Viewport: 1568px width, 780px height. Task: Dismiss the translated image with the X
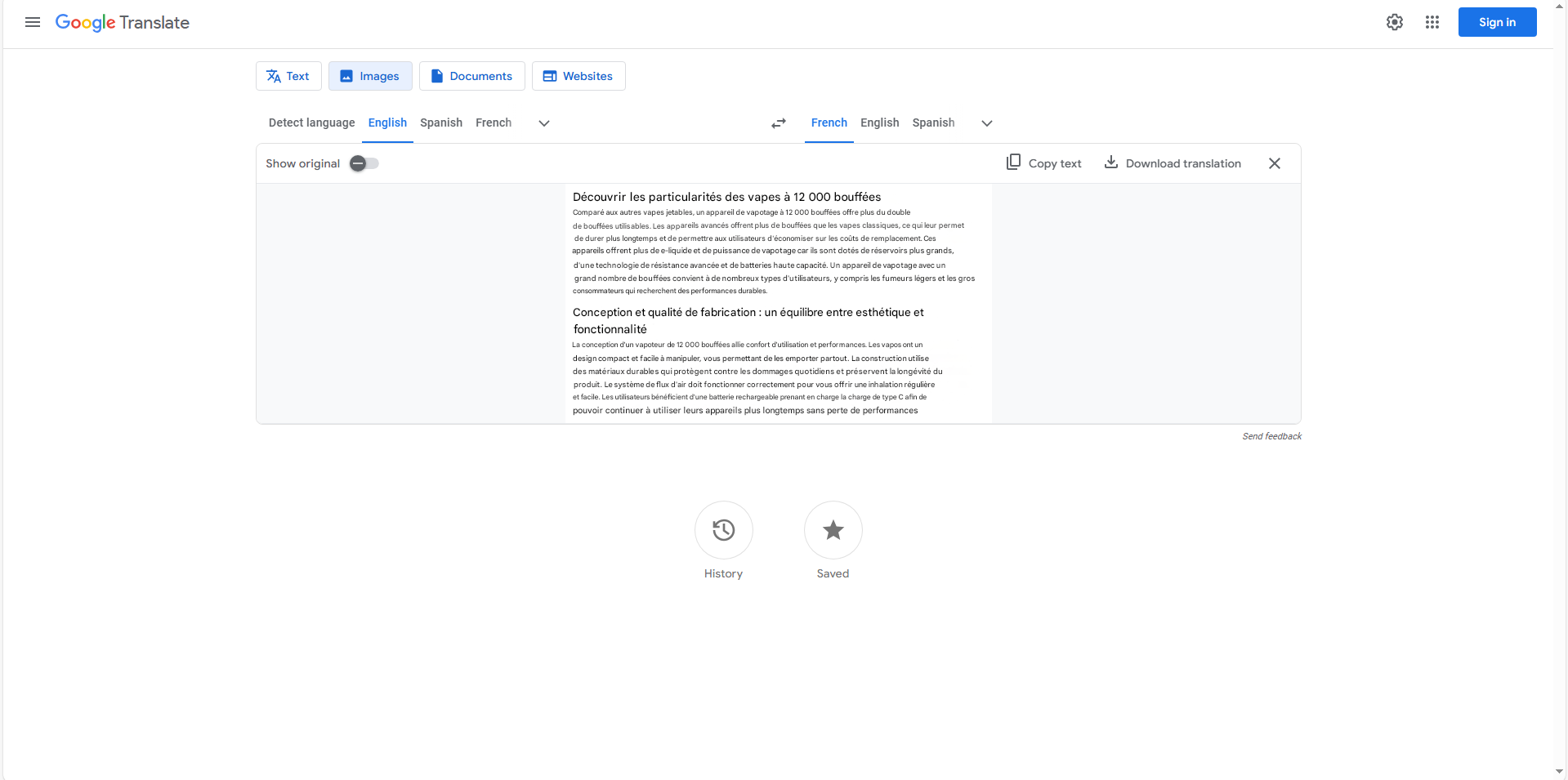click(x=1275, y=163)
